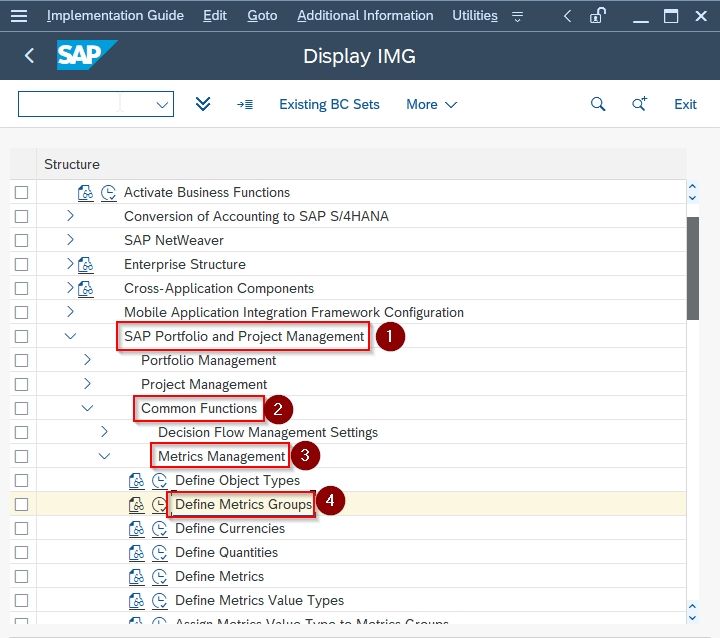Viewport: 720px width, 638px height.
Task: Open documentation icon for Define Metrics
Action: coord(136,576)
